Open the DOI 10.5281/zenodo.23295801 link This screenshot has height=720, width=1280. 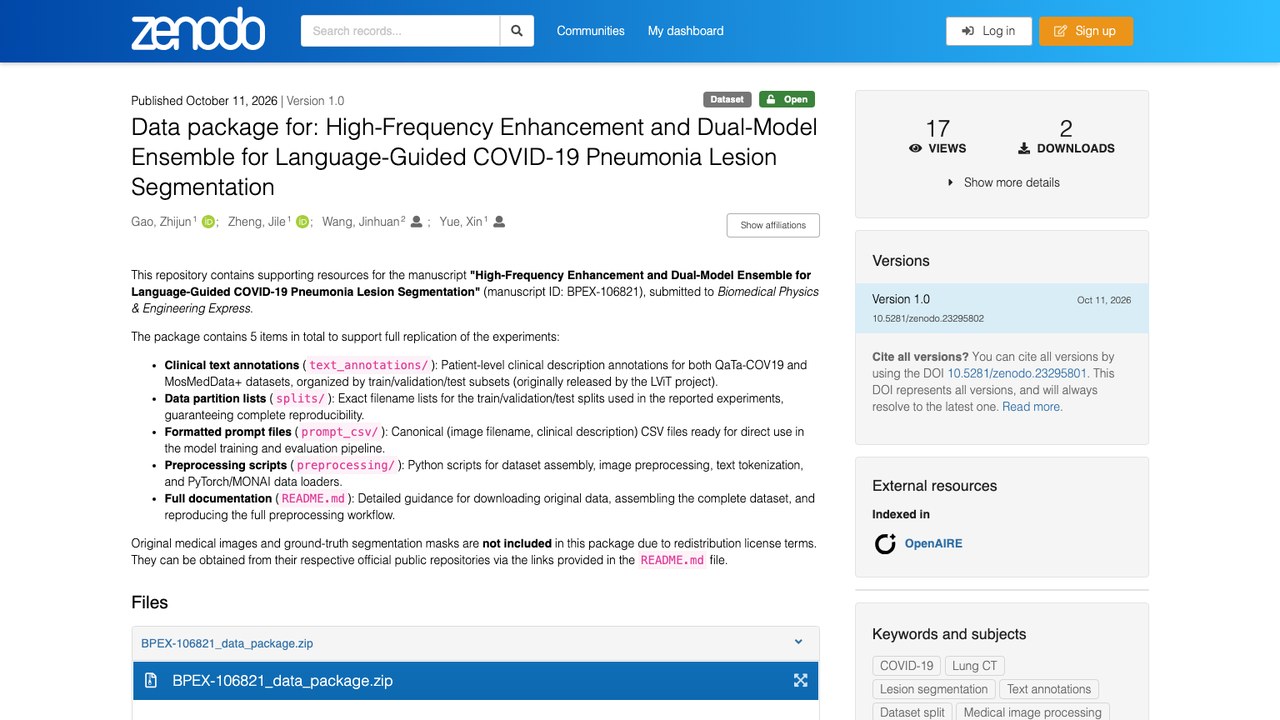1017,373
